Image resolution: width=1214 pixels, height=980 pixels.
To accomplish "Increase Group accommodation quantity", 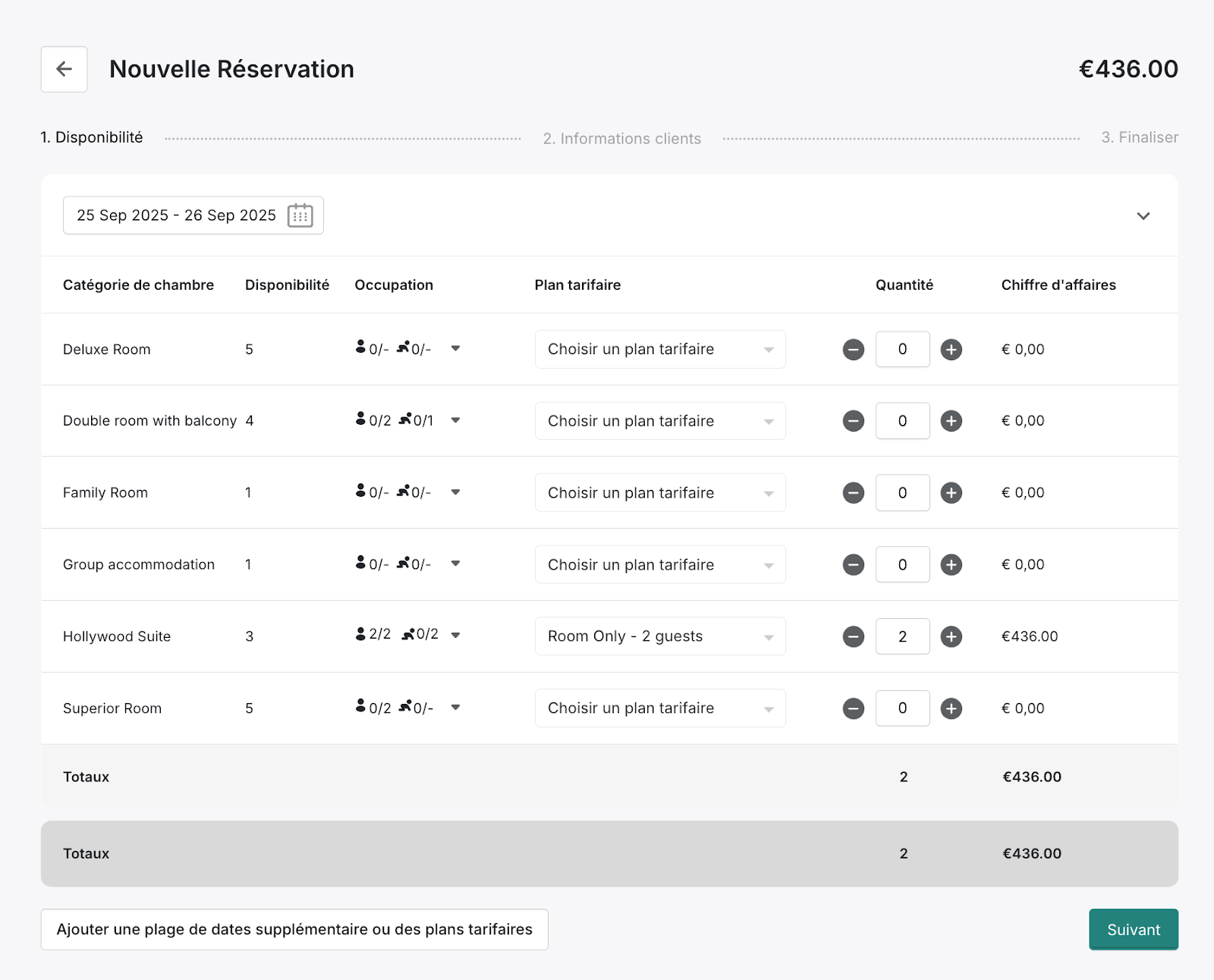I will (x=951, y=564).
